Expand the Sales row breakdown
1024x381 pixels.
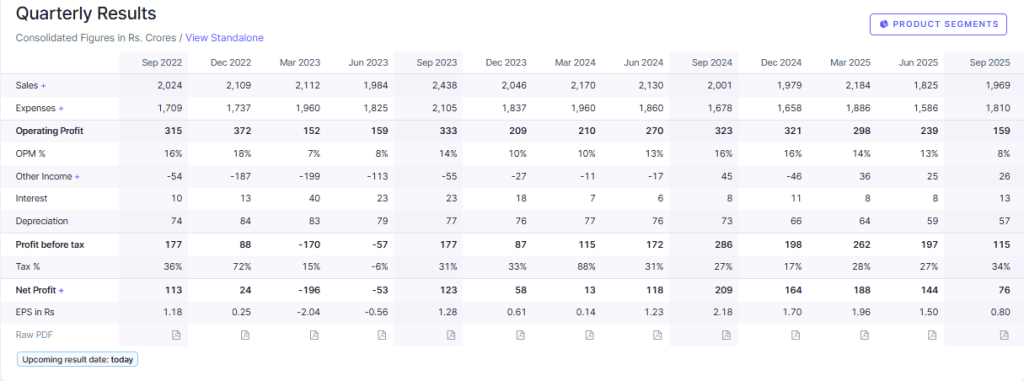tap(44, 86)
